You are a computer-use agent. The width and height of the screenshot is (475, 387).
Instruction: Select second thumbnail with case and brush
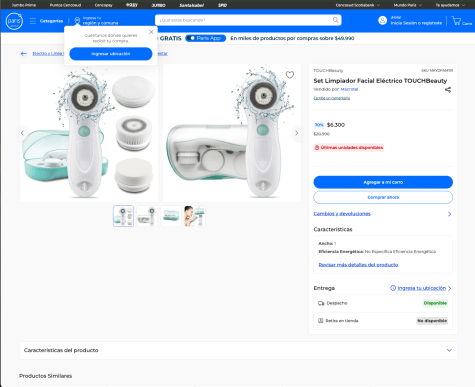147,216
